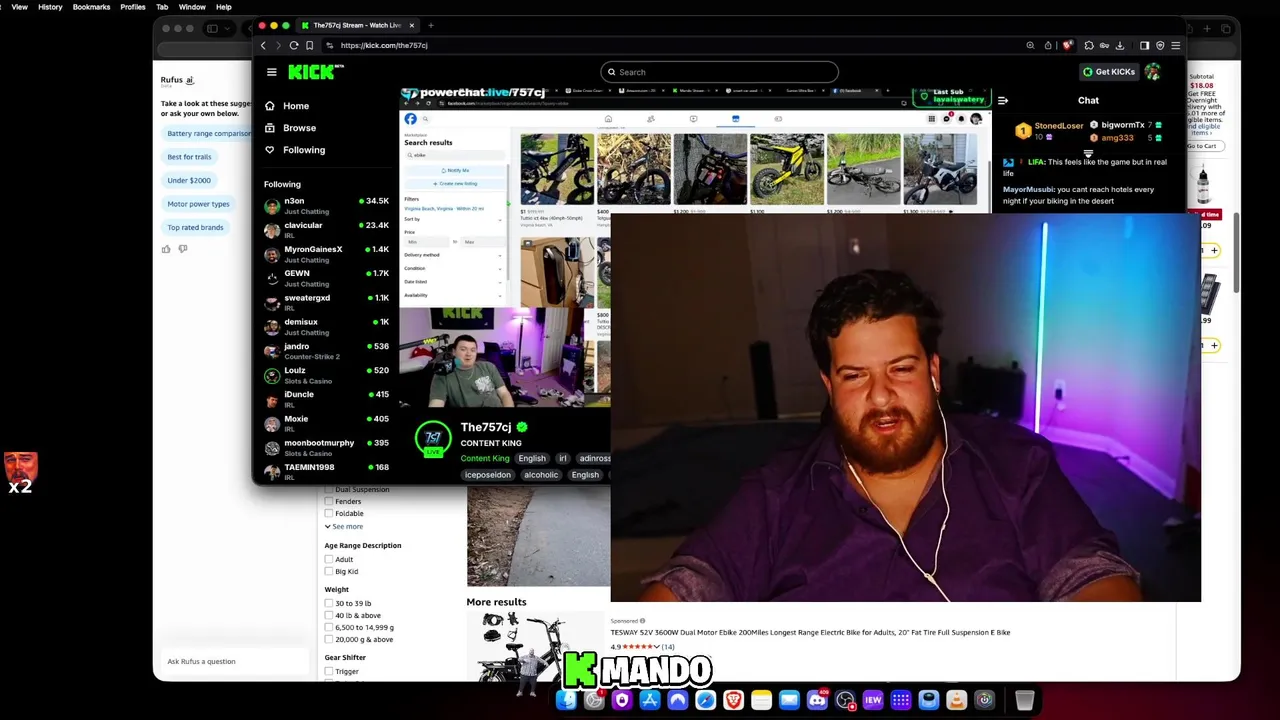The width and height of the screenshot is (1280, 720).
Task: Select Battery range comparison Rufus suggestion
Action: (x=208, y=133)
